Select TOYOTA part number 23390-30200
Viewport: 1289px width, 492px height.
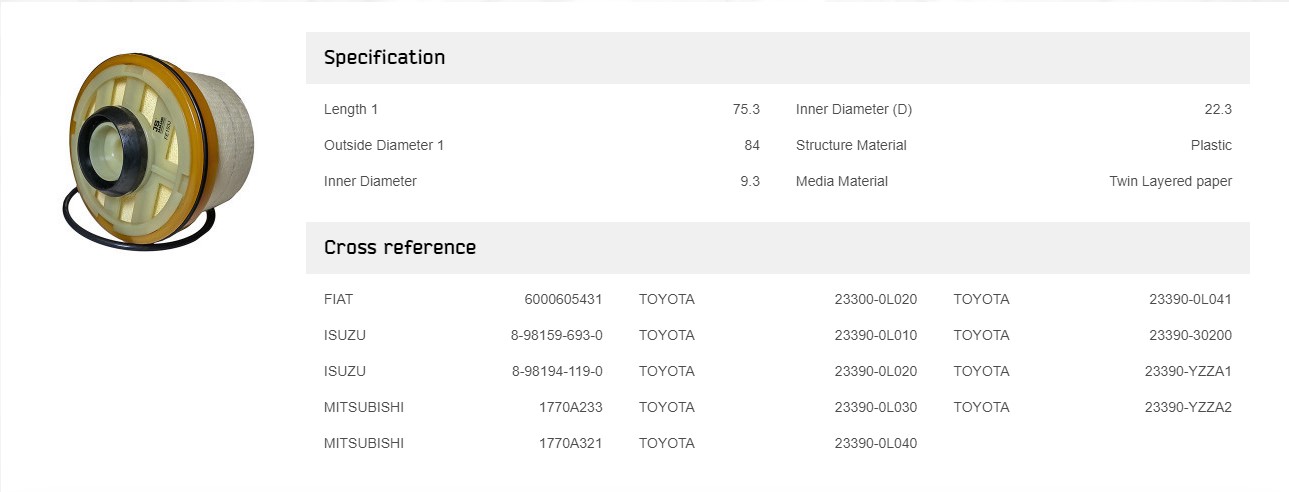[x=1191, y=335]
